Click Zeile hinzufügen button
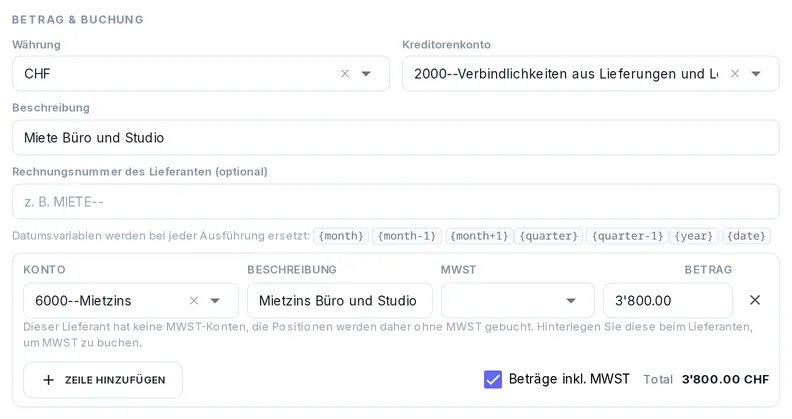Viewport: 792px width, 419px height. (x=103, y=380)
